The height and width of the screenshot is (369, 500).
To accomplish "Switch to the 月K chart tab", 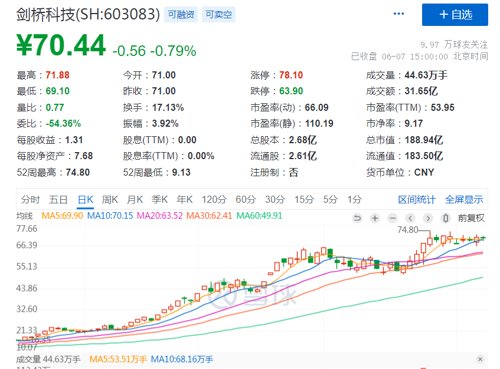I will (135, 200).
